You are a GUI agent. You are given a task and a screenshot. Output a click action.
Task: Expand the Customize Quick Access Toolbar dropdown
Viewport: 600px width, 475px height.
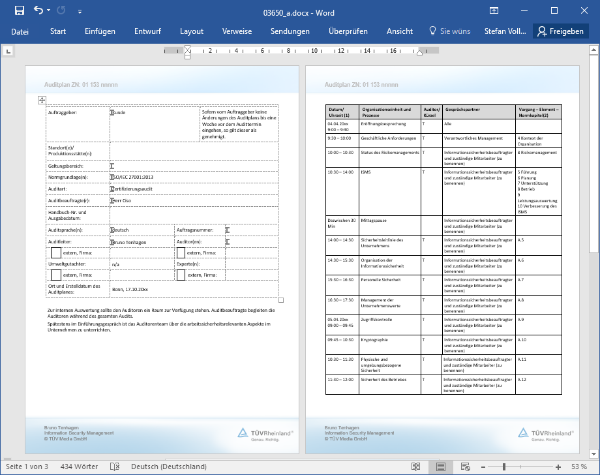tap(81, 10)
